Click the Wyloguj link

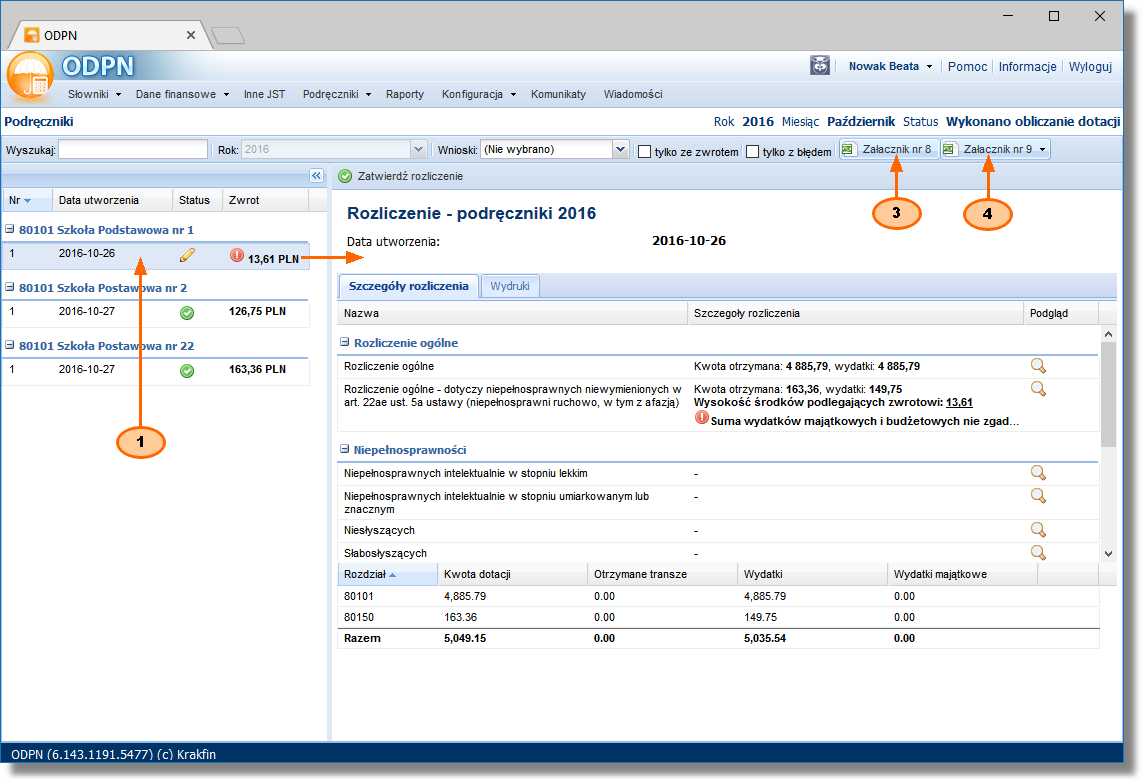coord(1090,67)
